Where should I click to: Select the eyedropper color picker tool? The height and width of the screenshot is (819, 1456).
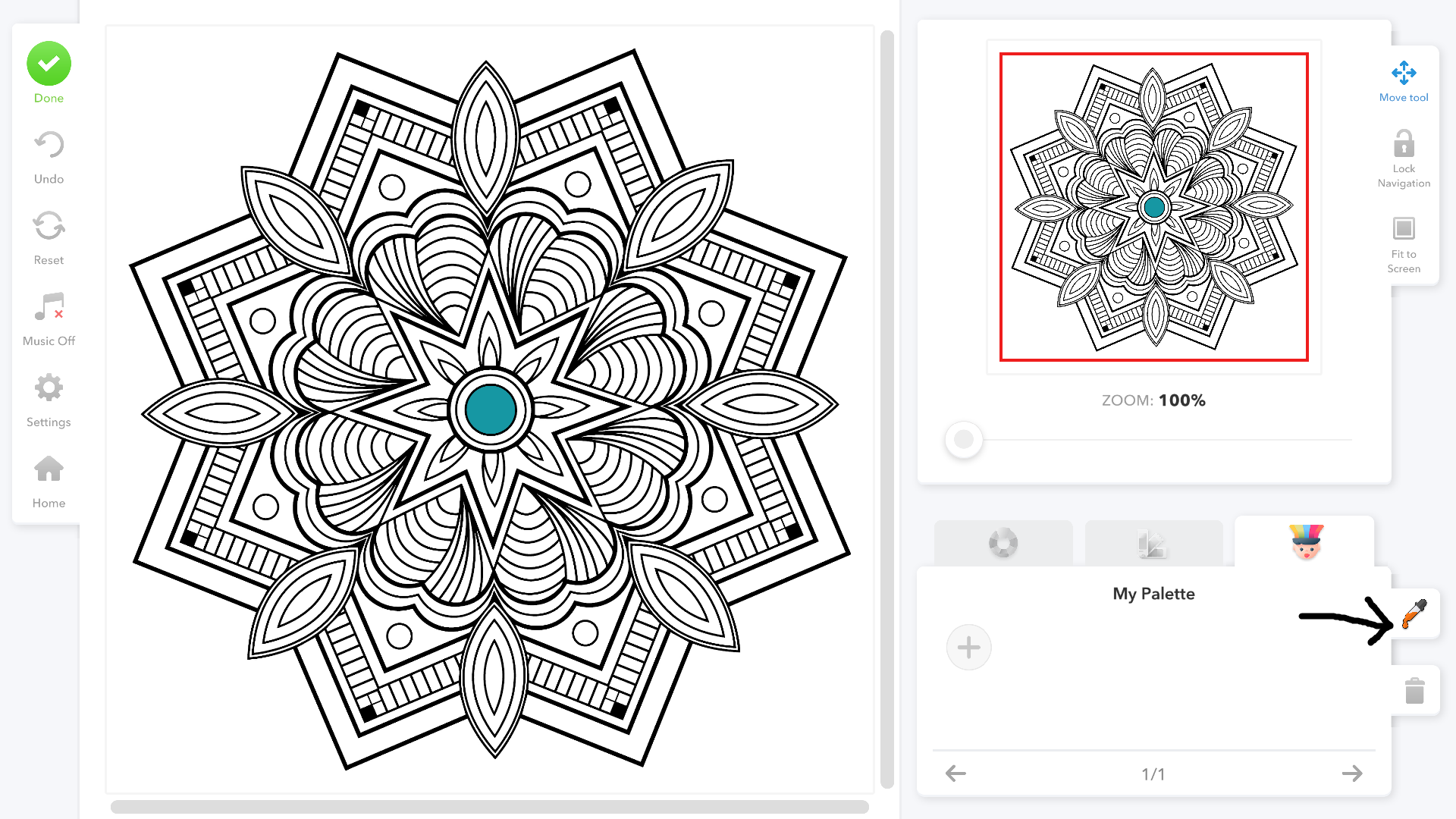click(1414, 613)
